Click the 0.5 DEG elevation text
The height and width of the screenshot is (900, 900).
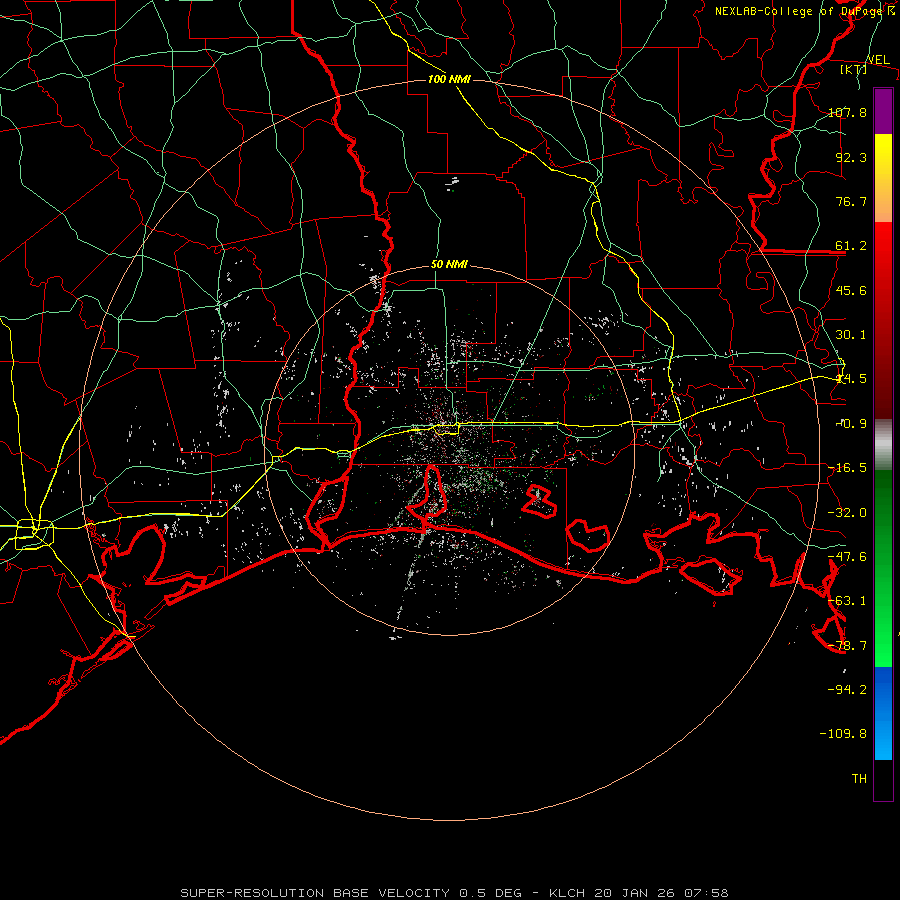click(491, 893)
